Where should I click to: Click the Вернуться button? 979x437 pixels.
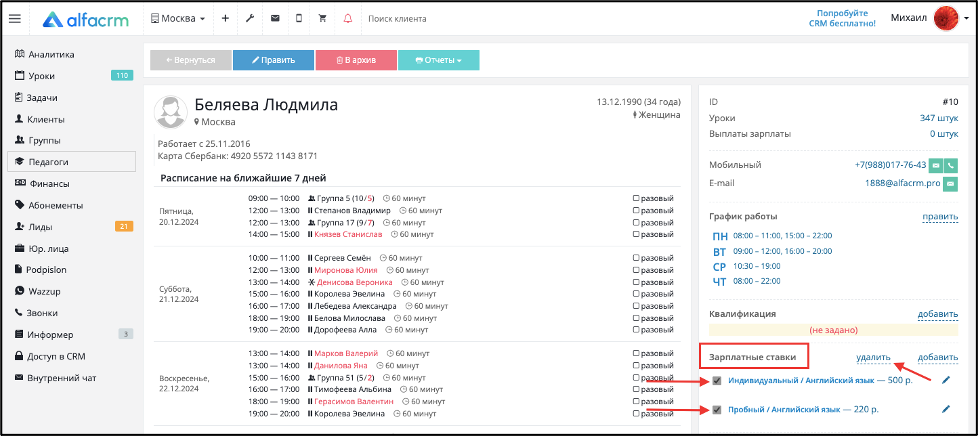(190, 60)
